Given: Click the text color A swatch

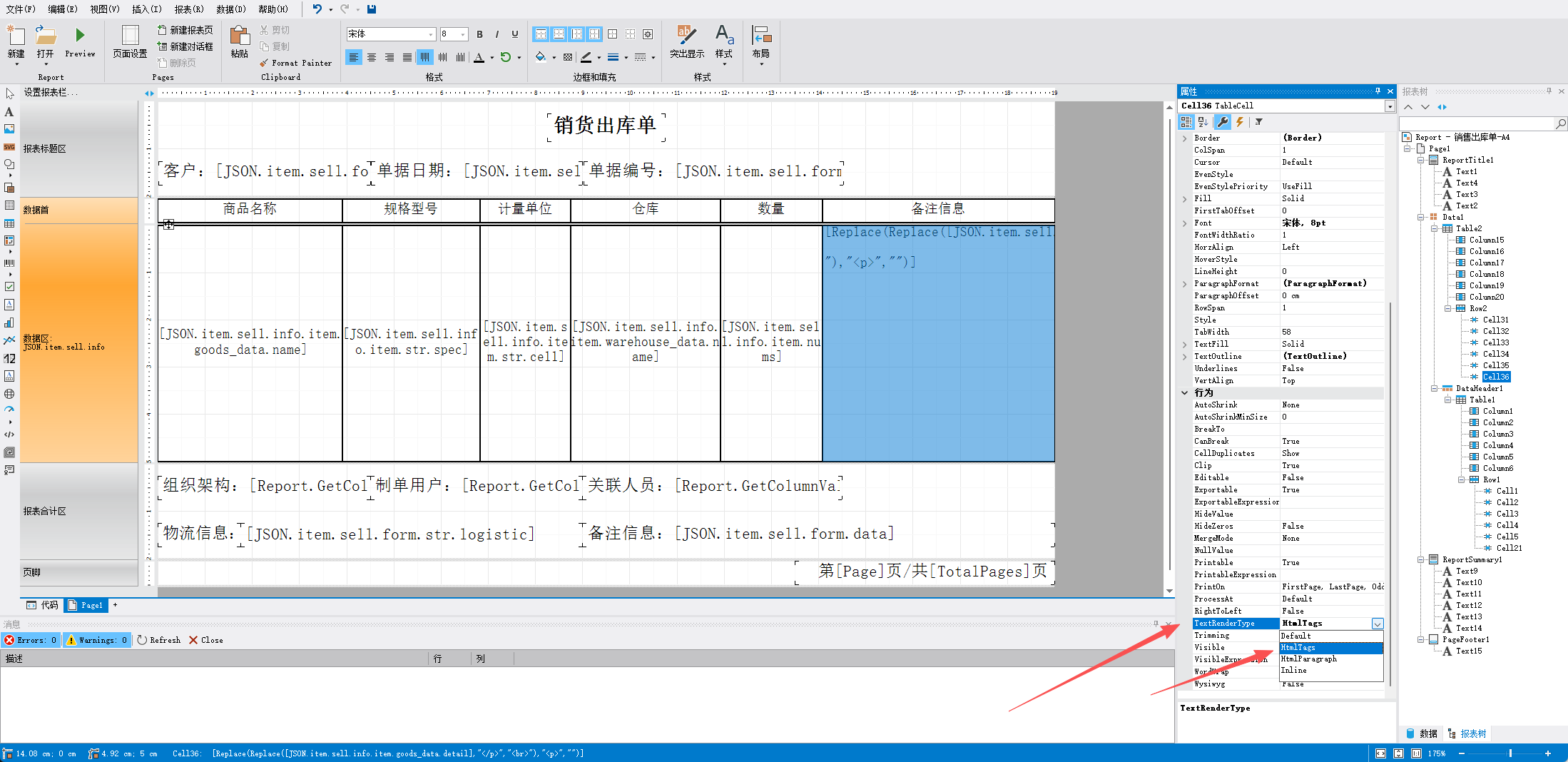Looking at the screenshot, I should pos(479,57).
